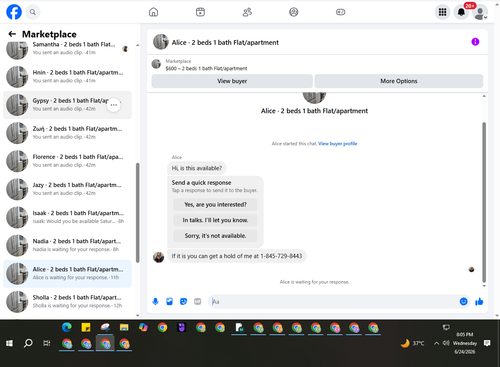The height and width of the screenshot is (367, 500).
Task: Open the Friends icon in top navigation
Action: 247,12
